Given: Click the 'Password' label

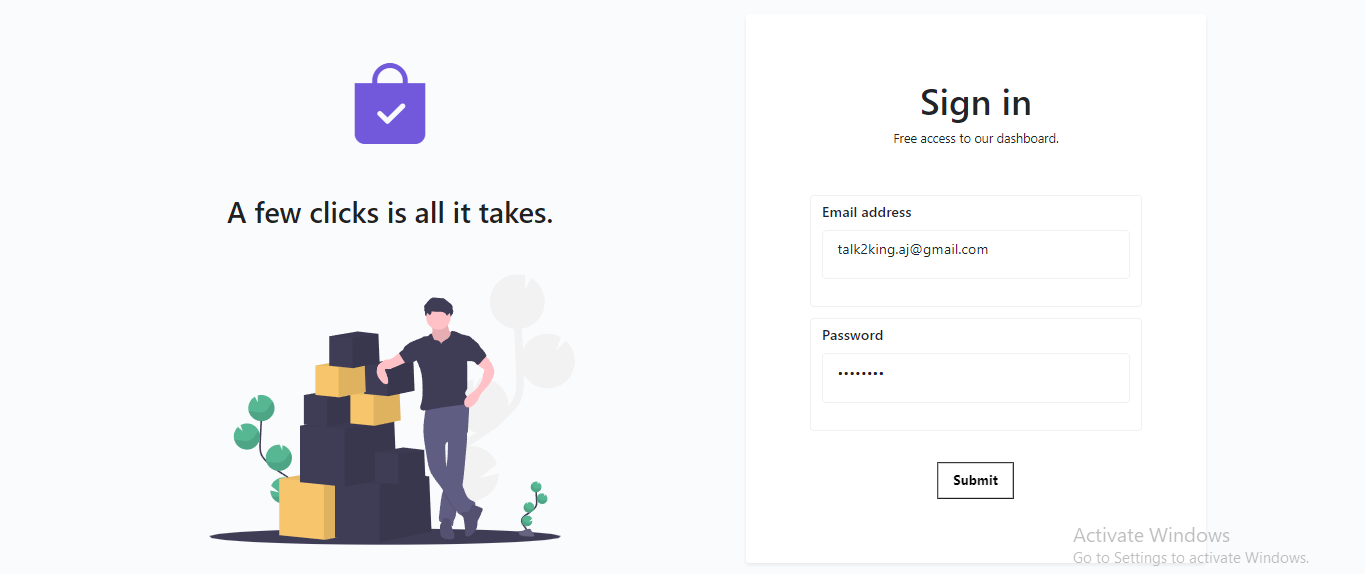Looking at the screenshot, I should tap(853, 335).
